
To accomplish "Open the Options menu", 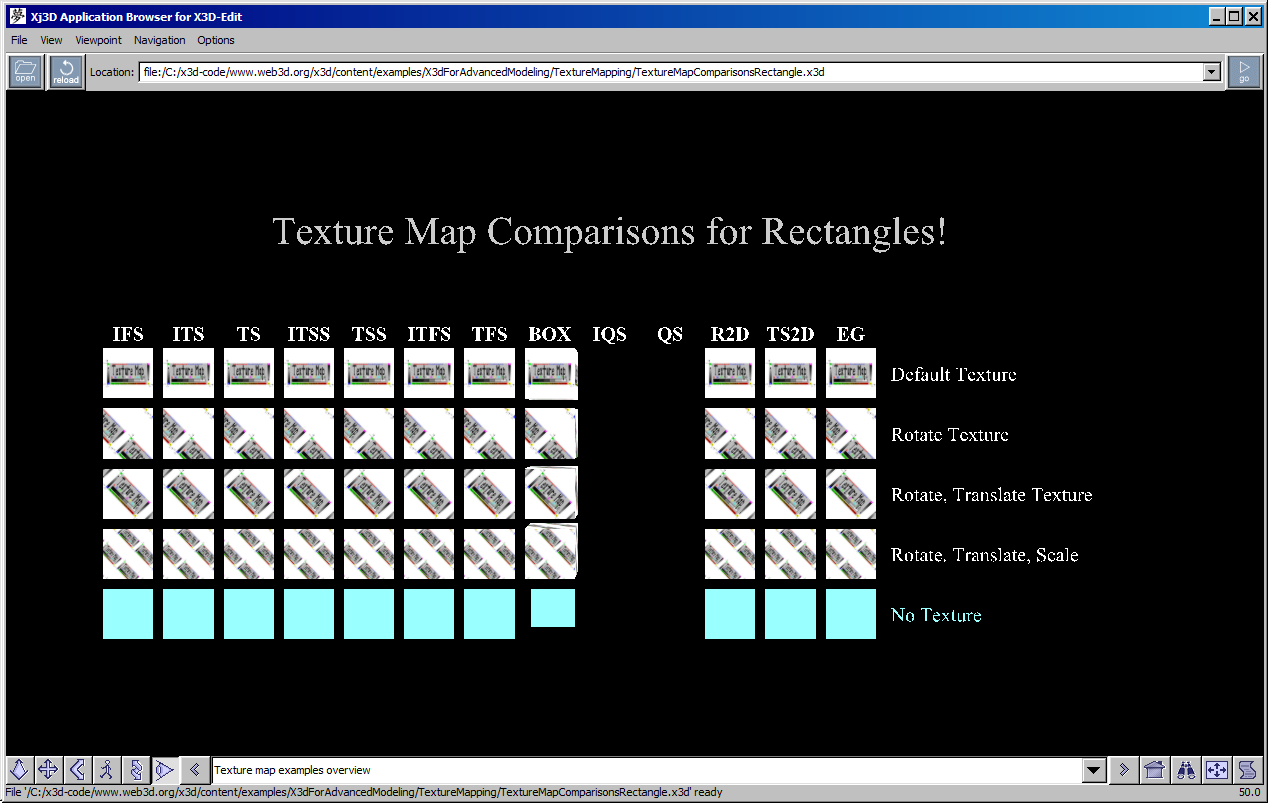I will (215, 40).
